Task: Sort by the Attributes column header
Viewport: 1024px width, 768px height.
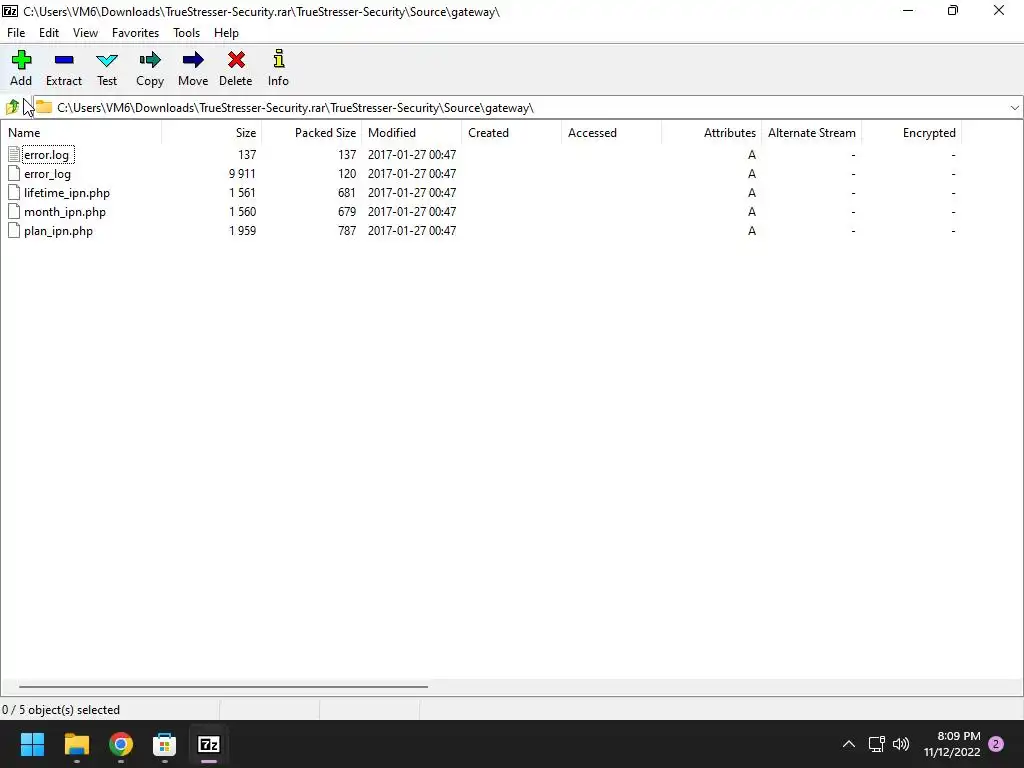Action: click(x=711, y=133)
